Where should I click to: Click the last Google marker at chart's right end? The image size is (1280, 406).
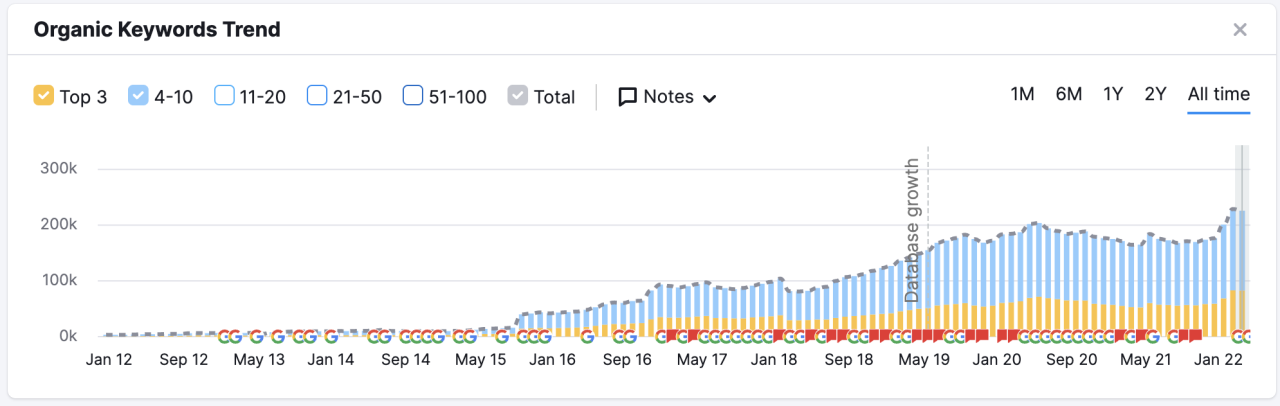(1247, 336)
